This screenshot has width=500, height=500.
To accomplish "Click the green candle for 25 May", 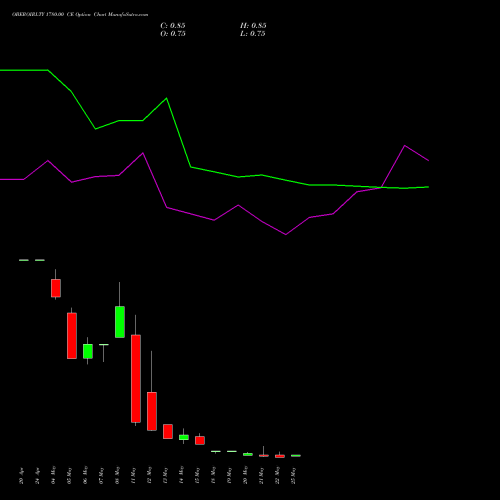I will click(296, 455).
